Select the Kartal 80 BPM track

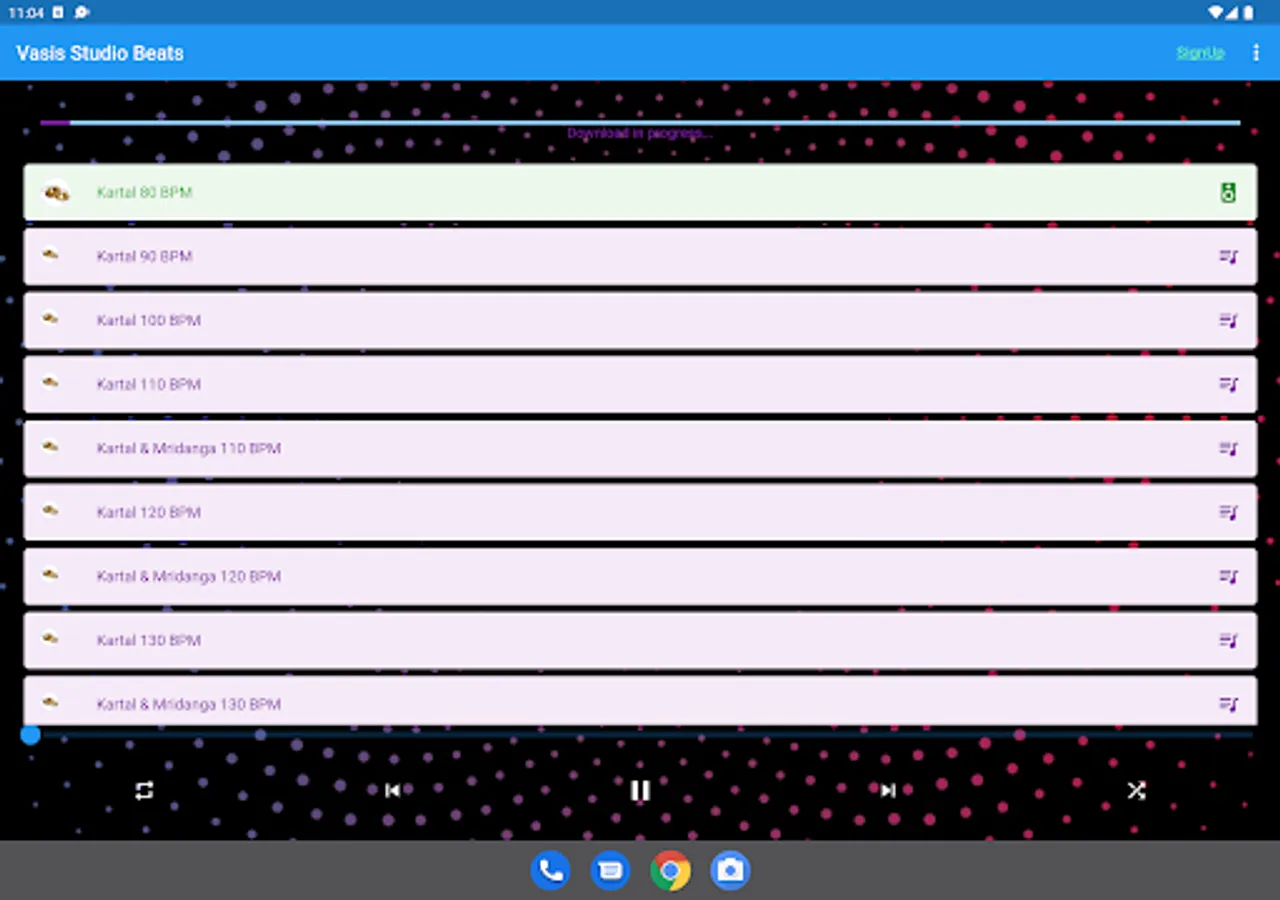[x=640, y=192]
